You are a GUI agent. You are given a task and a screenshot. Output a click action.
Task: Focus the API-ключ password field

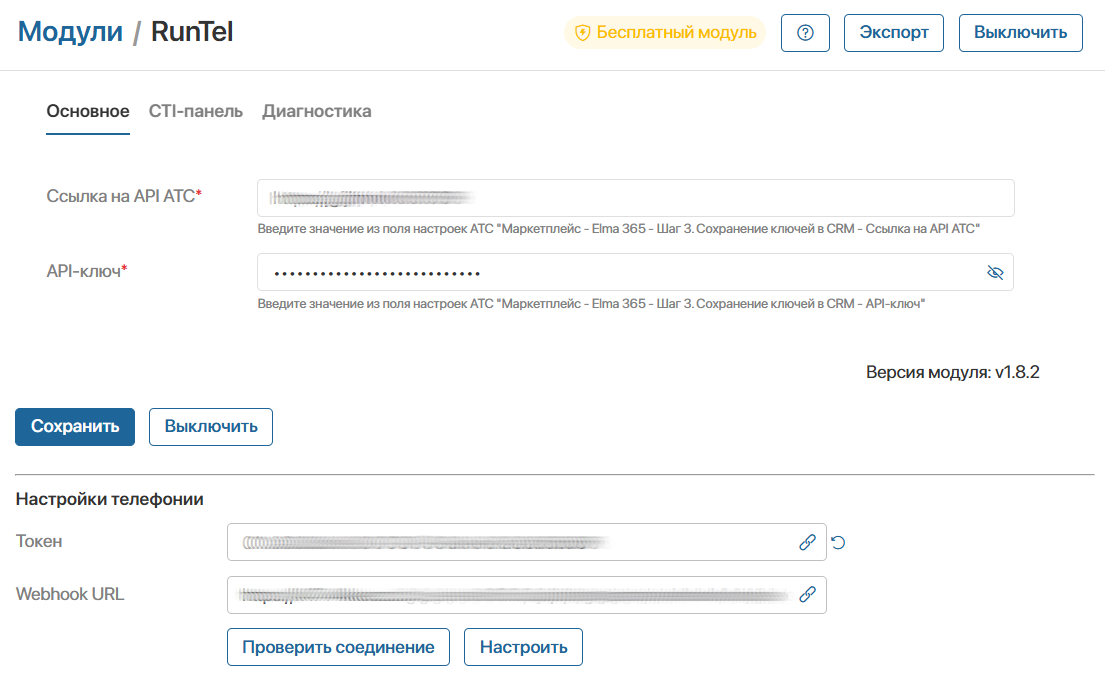point(636,273)
